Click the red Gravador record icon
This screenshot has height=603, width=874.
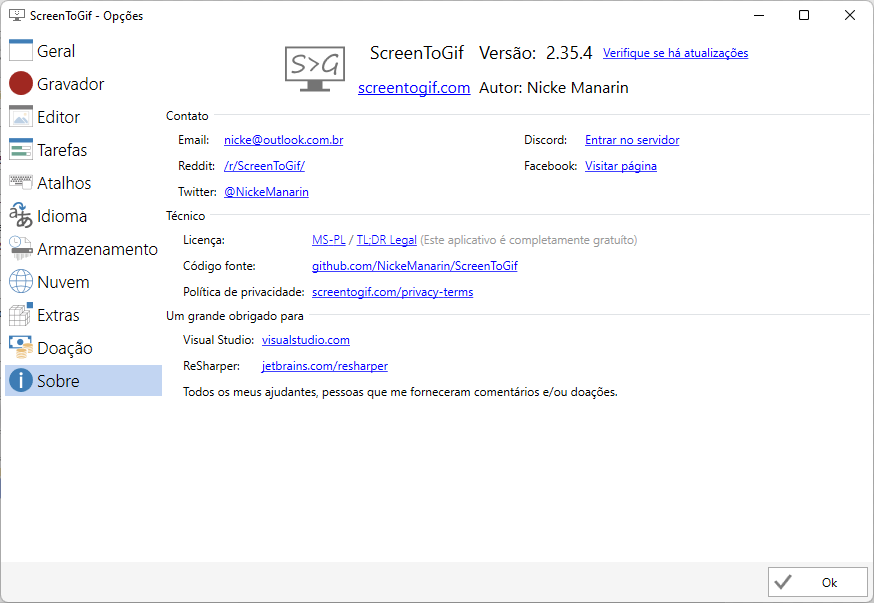[x=21, y=83]
